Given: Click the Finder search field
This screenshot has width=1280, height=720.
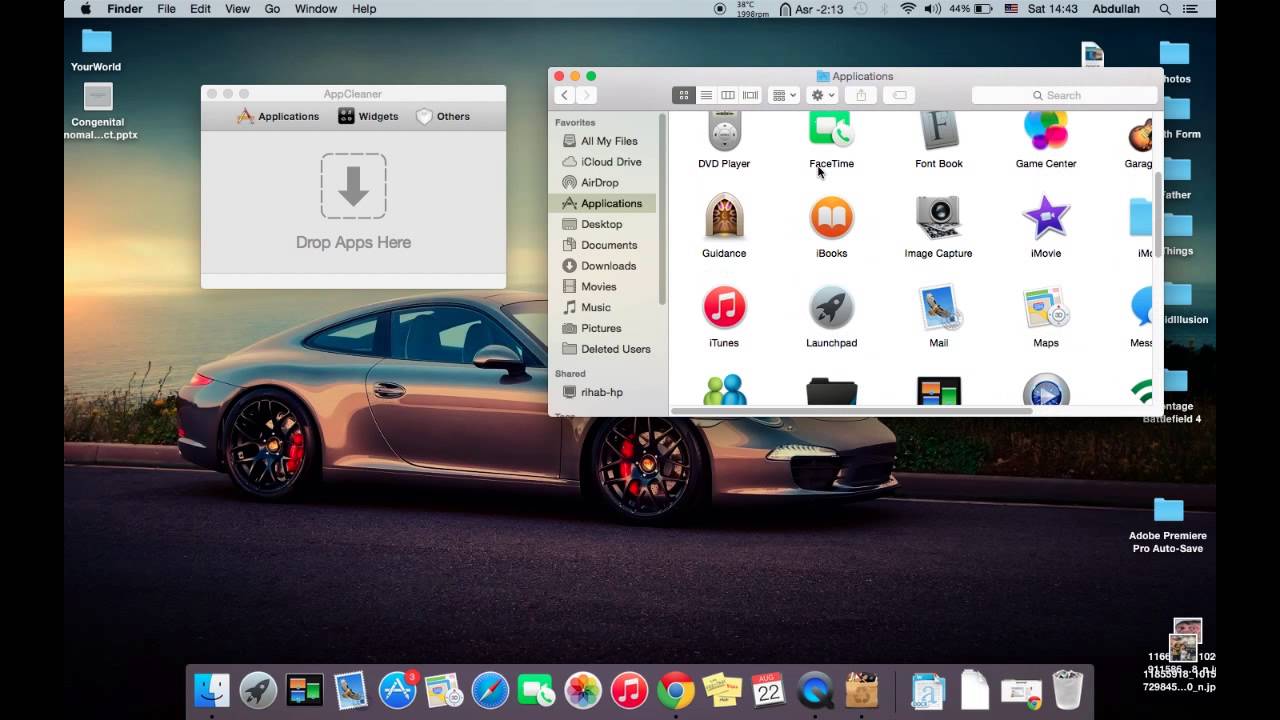Looking at the screenshot, I should pos(1064,95).
